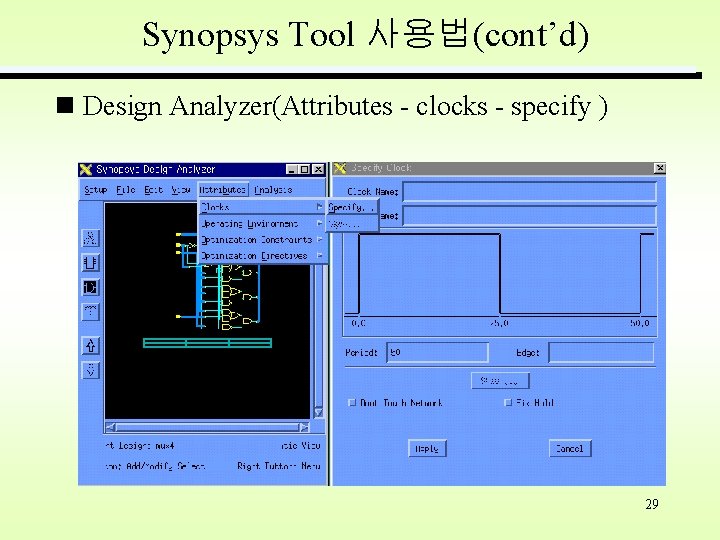The height and width of the screenshot is (540, 720).
Task: Select Operating Environment menu entry
Action: [x=262, y=224]
